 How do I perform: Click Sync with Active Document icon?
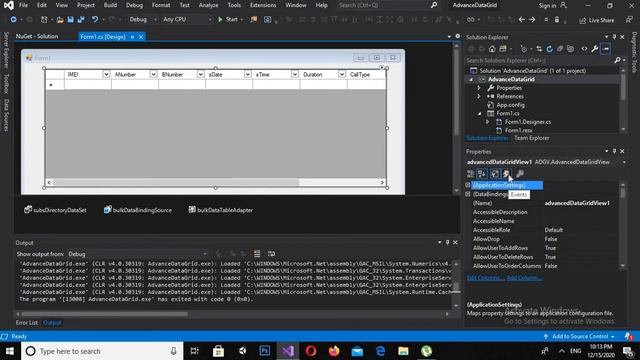(539, 49)
